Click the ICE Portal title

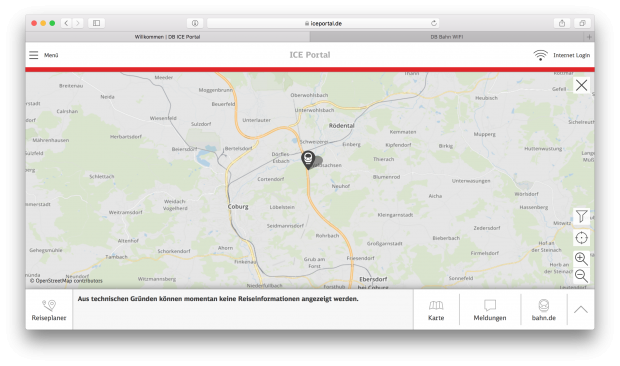coord(310,55)
